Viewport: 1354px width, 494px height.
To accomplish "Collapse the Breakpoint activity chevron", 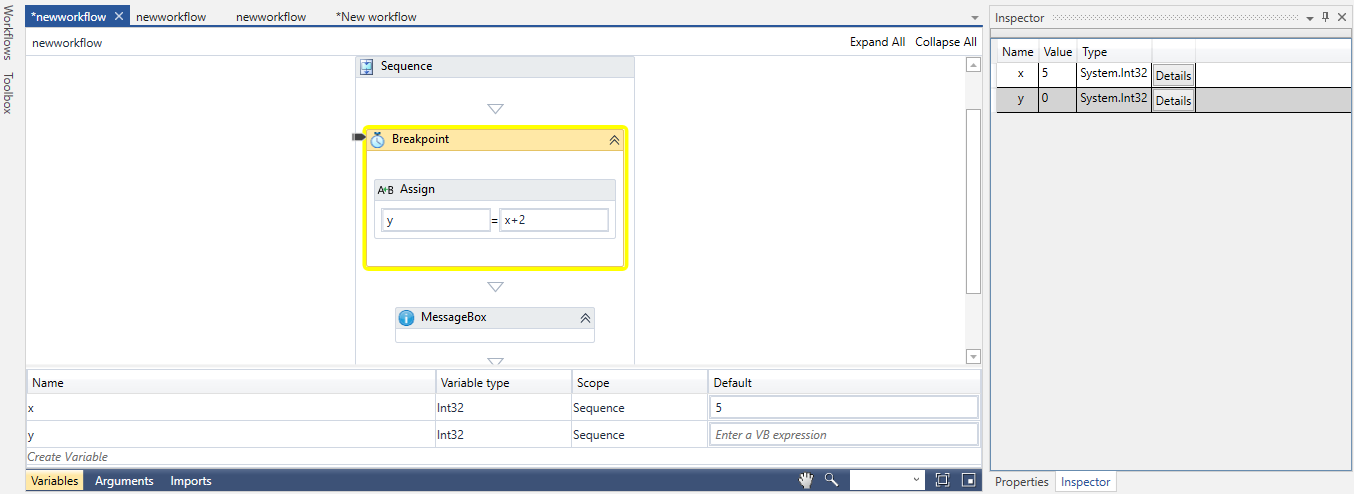I will (614, 140).
